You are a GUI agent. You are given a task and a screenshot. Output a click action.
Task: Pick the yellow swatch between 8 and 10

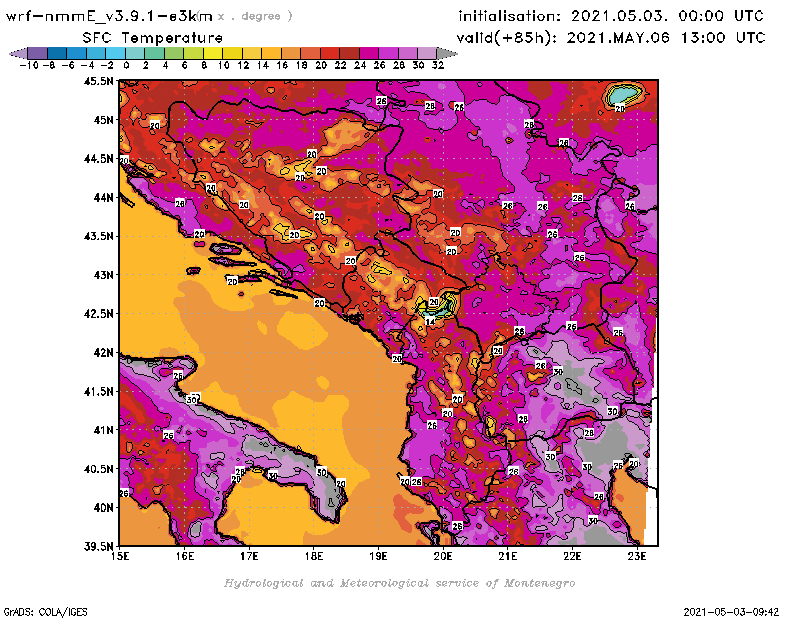pos(213,53)
